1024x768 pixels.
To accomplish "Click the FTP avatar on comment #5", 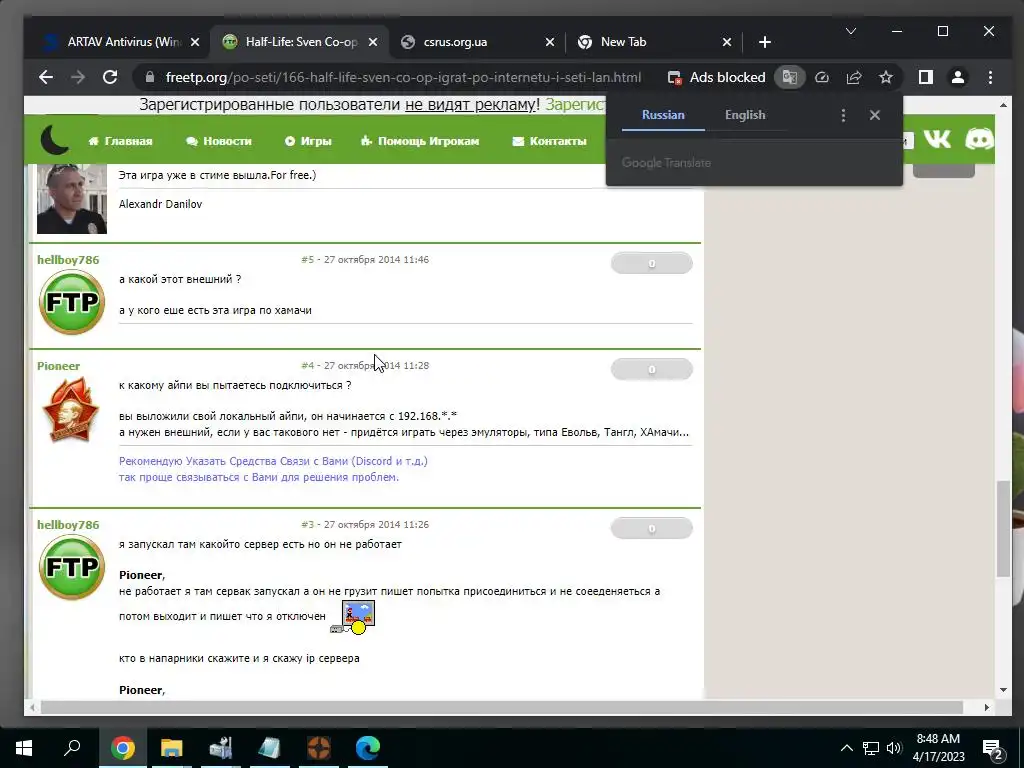I will click(x=72, y=302).
